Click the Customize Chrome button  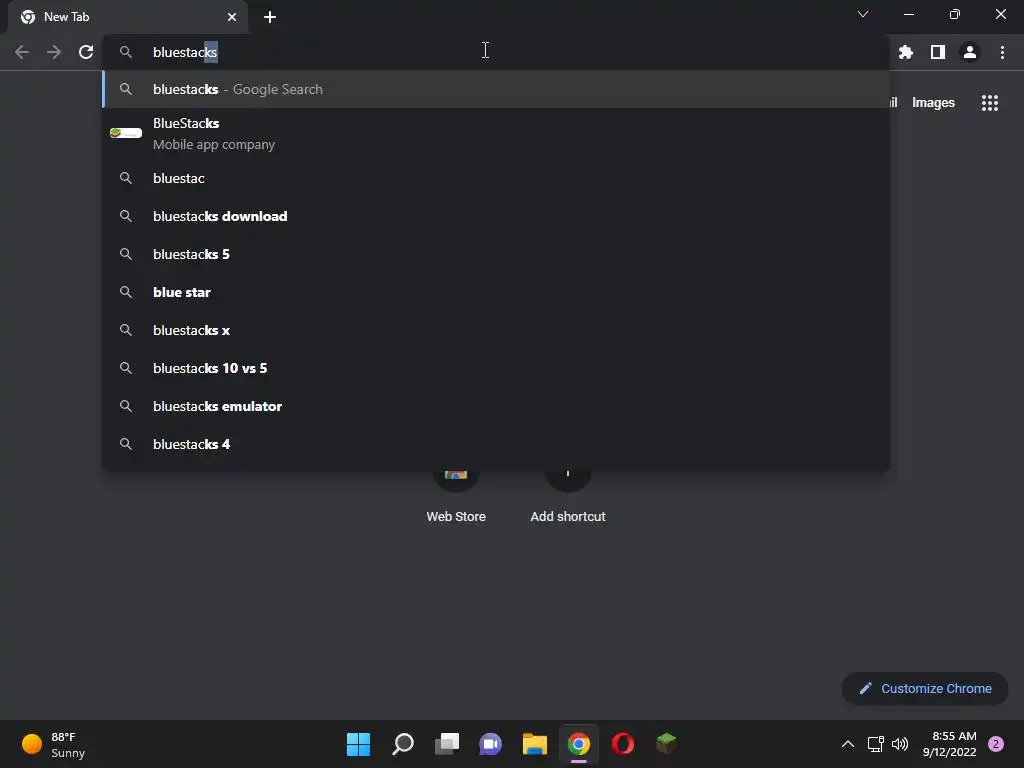[925, 688]
